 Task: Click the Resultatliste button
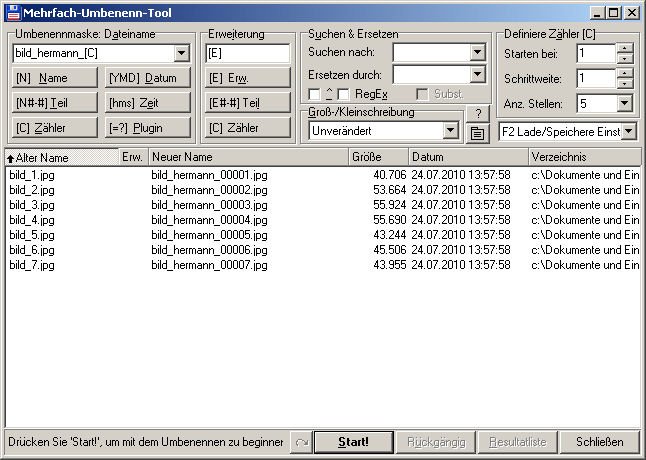coord(517,442)
